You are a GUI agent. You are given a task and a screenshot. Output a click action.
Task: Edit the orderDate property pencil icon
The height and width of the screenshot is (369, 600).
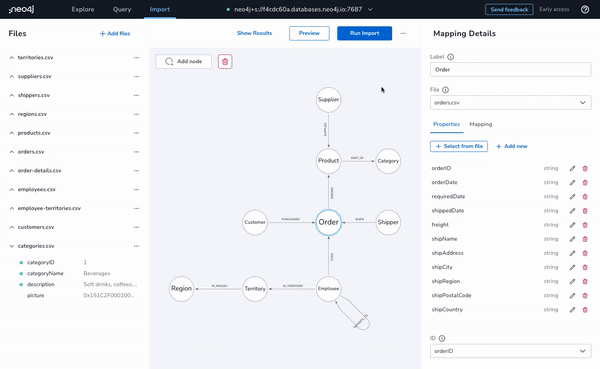tap(572, 183)
